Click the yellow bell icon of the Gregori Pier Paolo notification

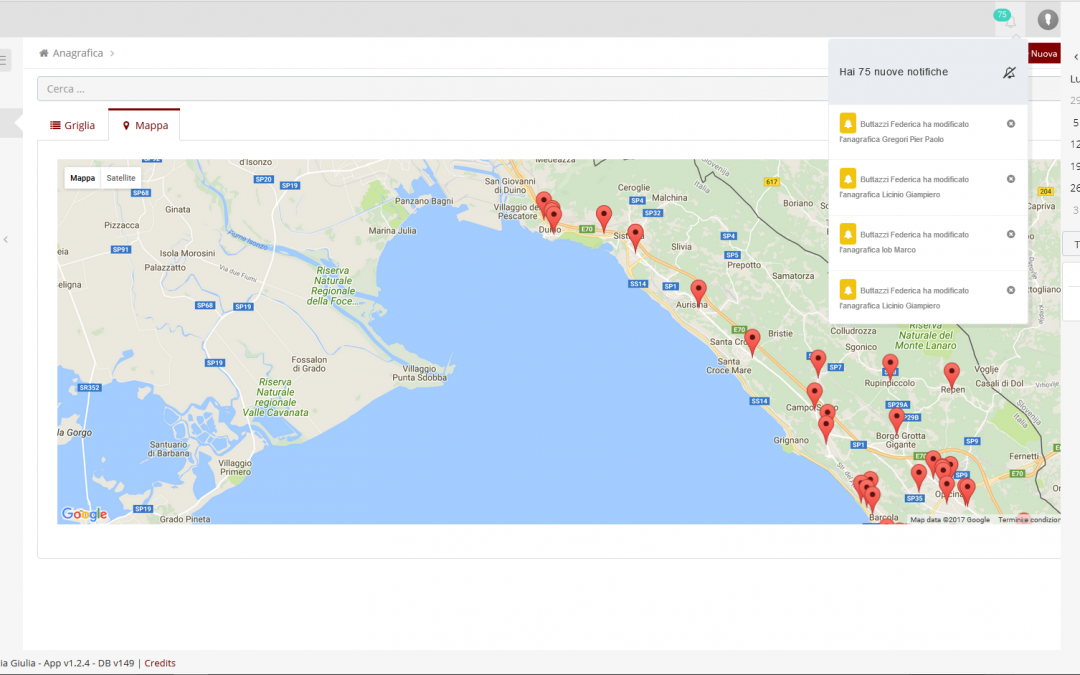[x=848, y=123]
